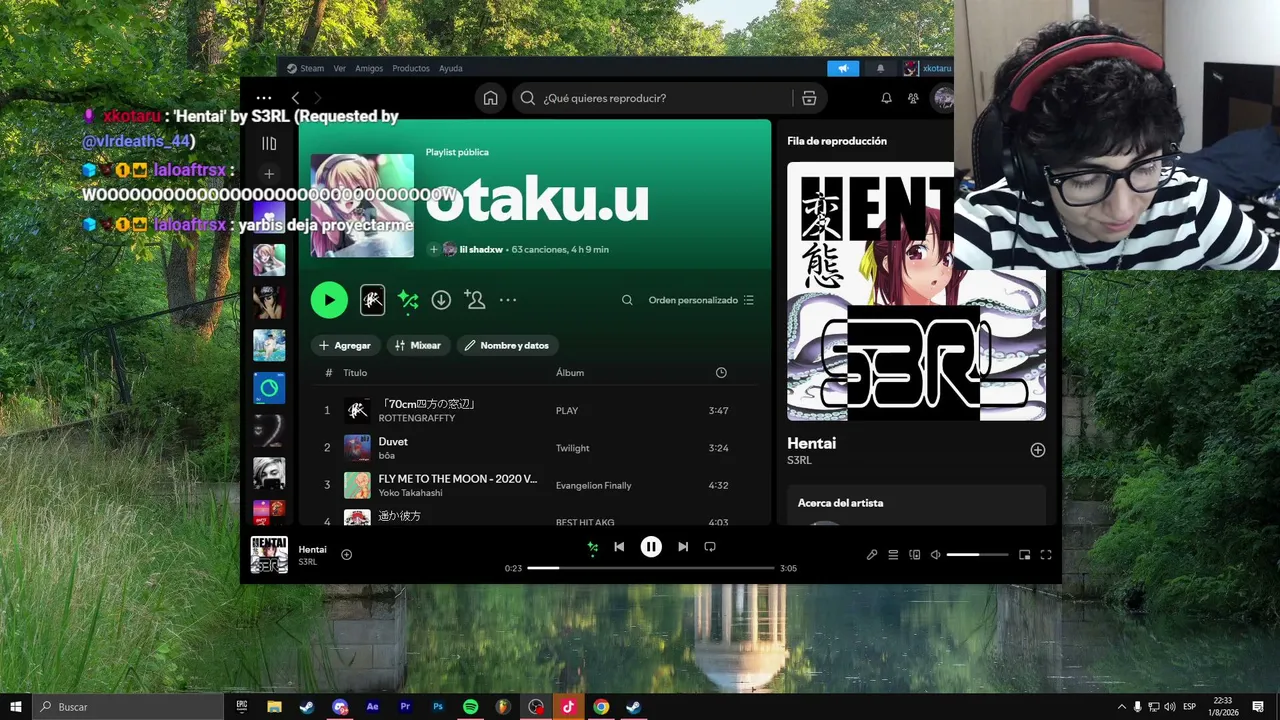Skip to previous track
Image resolution: width=1280 pixels, height=720 pixels.
pos(619,547)
